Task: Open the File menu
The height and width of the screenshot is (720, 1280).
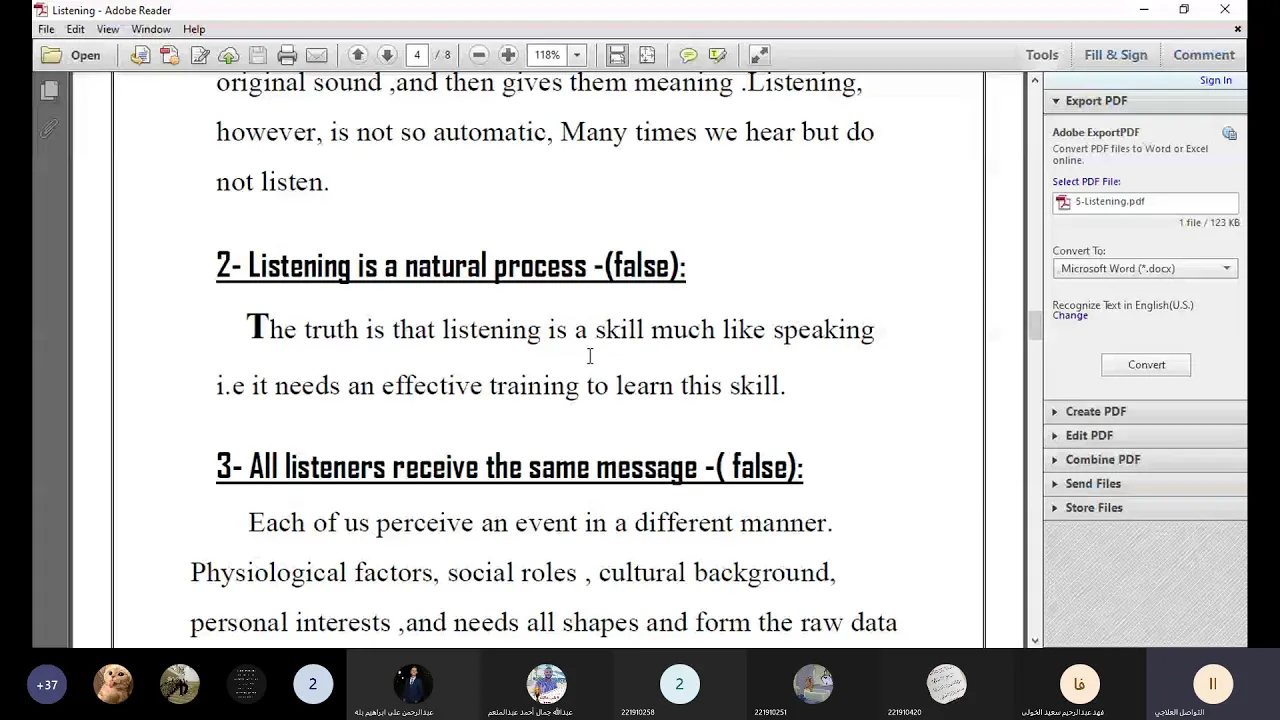Action: [x=46, y=29]
